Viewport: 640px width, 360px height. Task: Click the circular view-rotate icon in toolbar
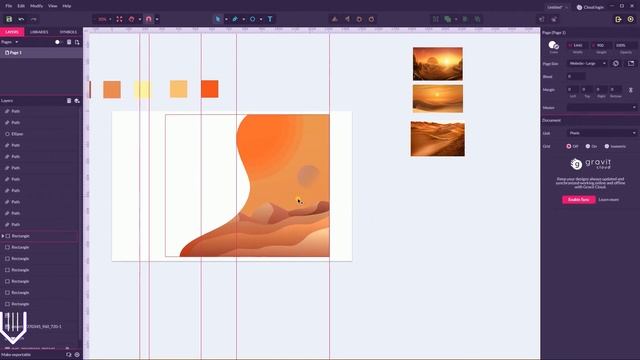pyautogui.click(x=131, y=19)
